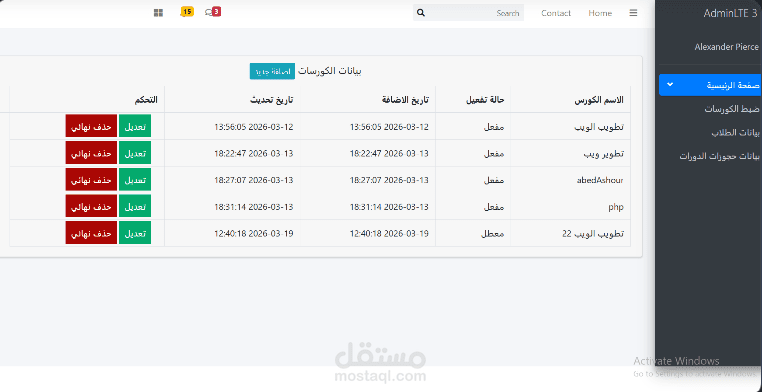
Task: Collapse الصفحة الرئيسية chevron arrow
Action: 670,84
